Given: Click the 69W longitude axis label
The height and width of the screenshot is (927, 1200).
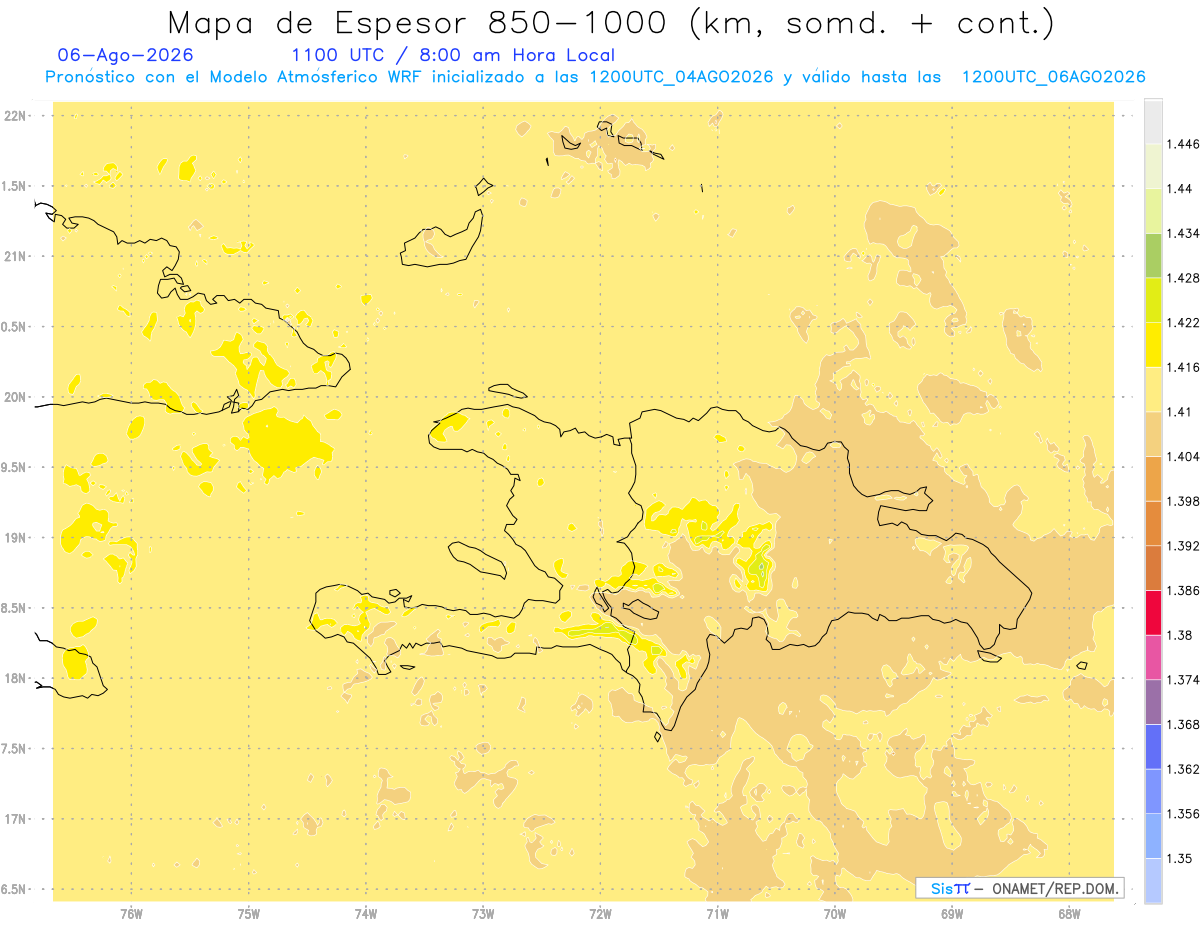Looking at the screenshot, I should [952, 914].
